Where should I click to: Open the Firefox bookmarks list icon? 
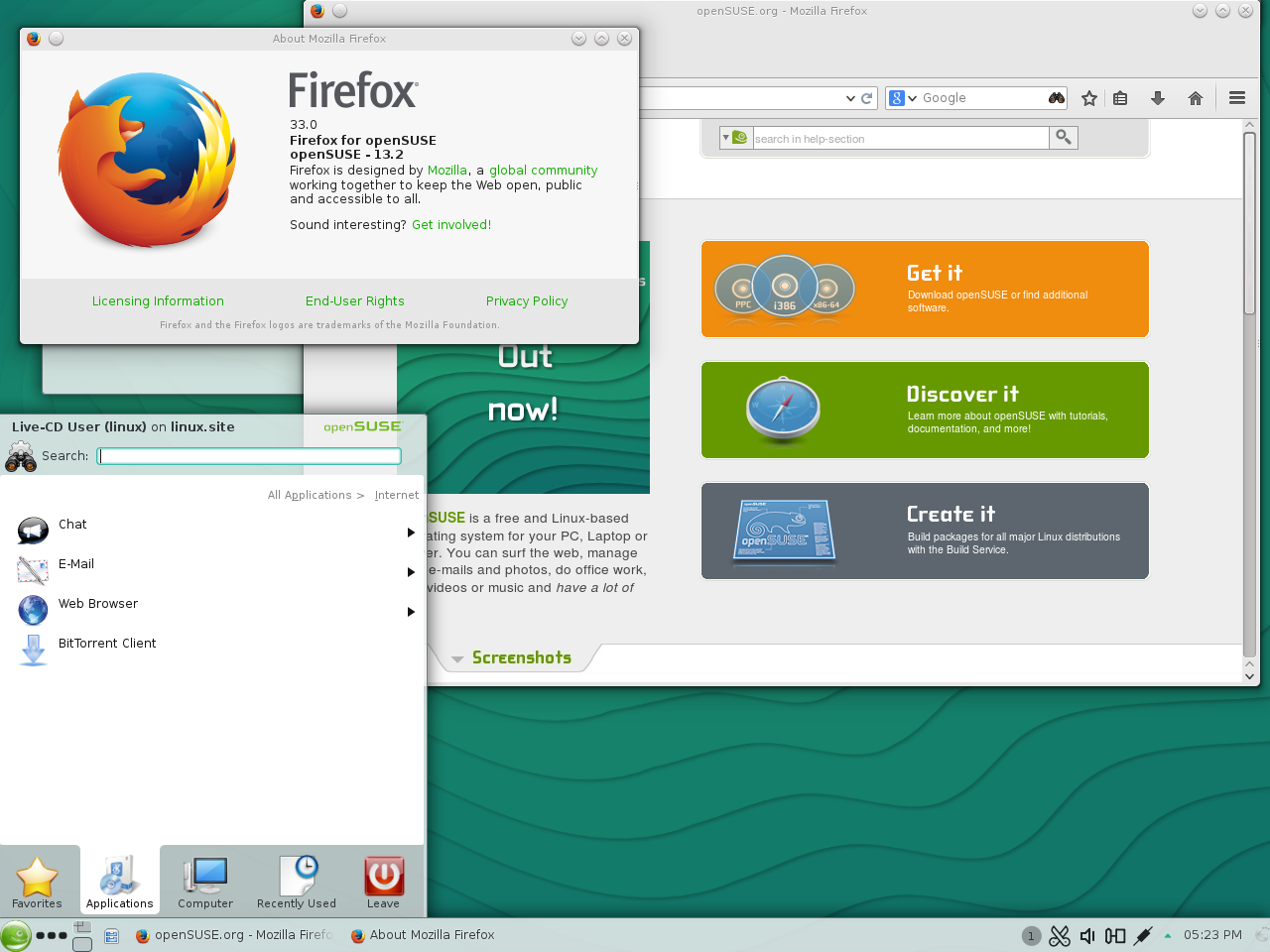click(1120, 98)
